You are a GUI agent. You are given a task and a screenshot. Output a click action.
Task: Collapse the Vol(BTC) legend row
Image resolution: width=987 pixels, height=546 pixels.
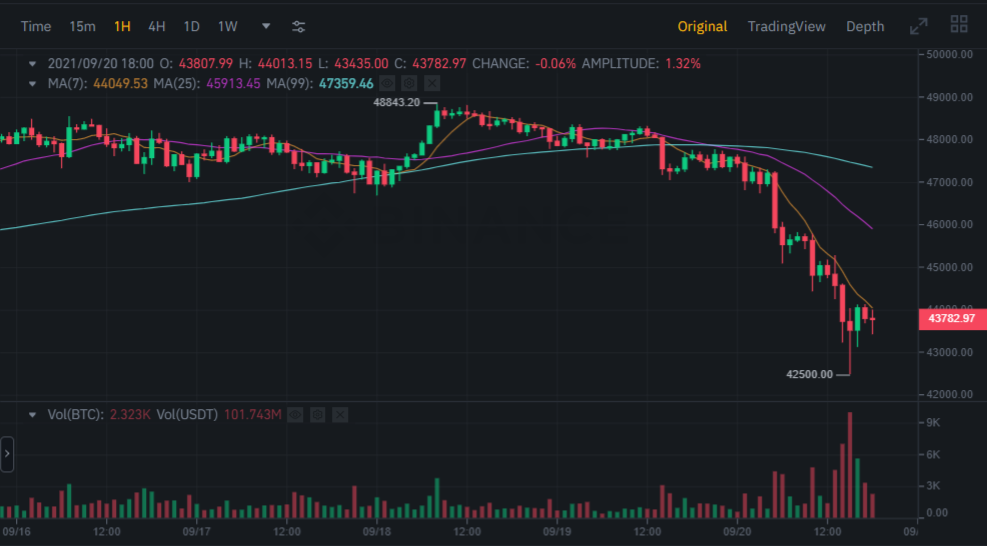click(32, 413)
